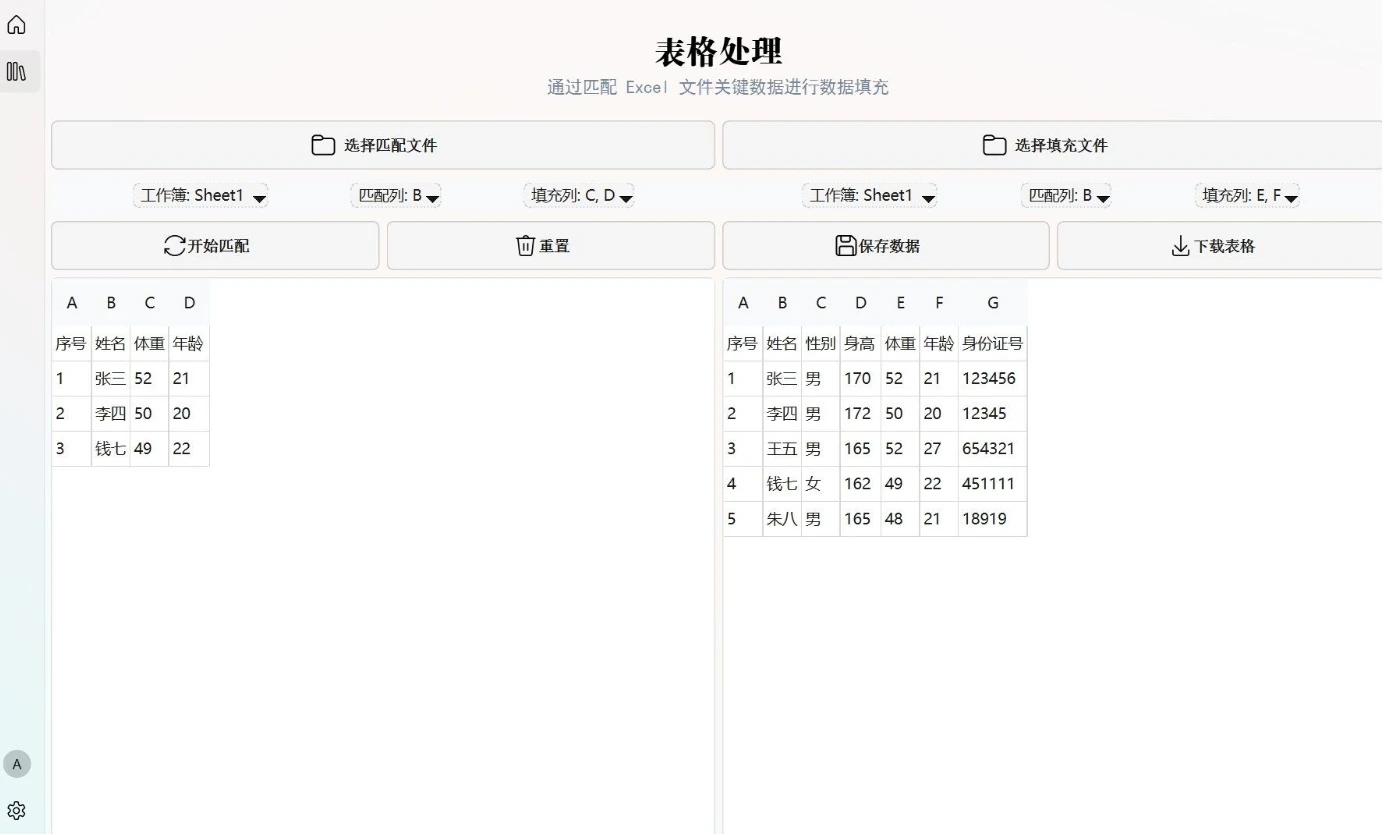Open right 匹配列: B dropdown
1385x835 pixels.
tap(1067, 196)
